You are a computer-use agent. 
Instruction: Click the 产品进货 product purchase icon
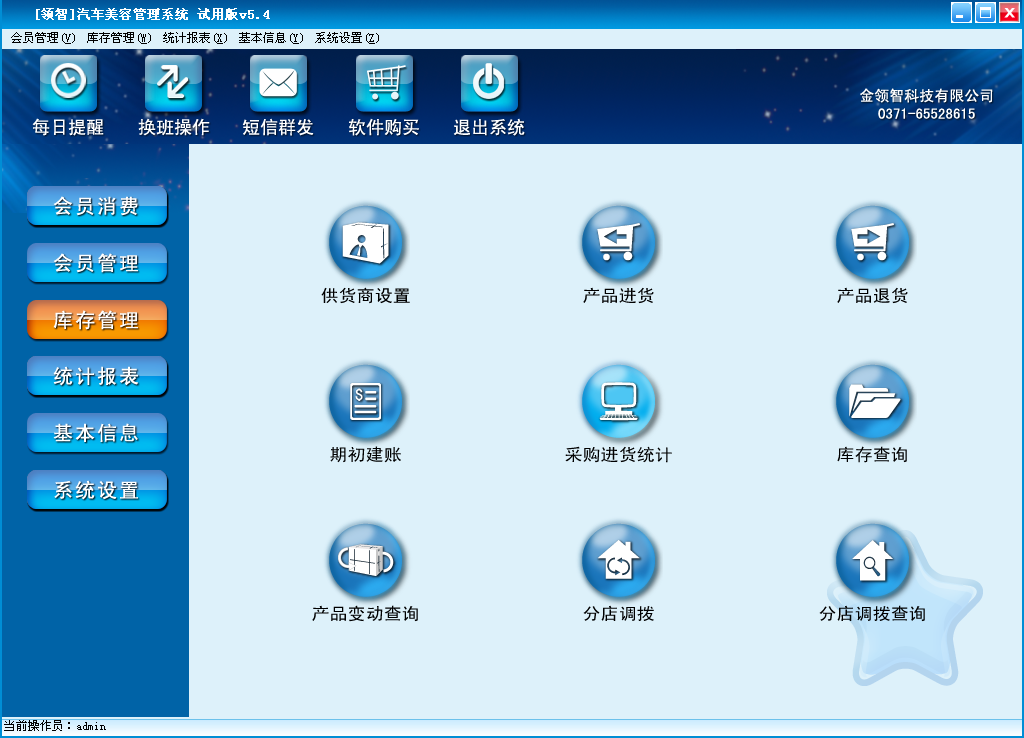point(619,243)
